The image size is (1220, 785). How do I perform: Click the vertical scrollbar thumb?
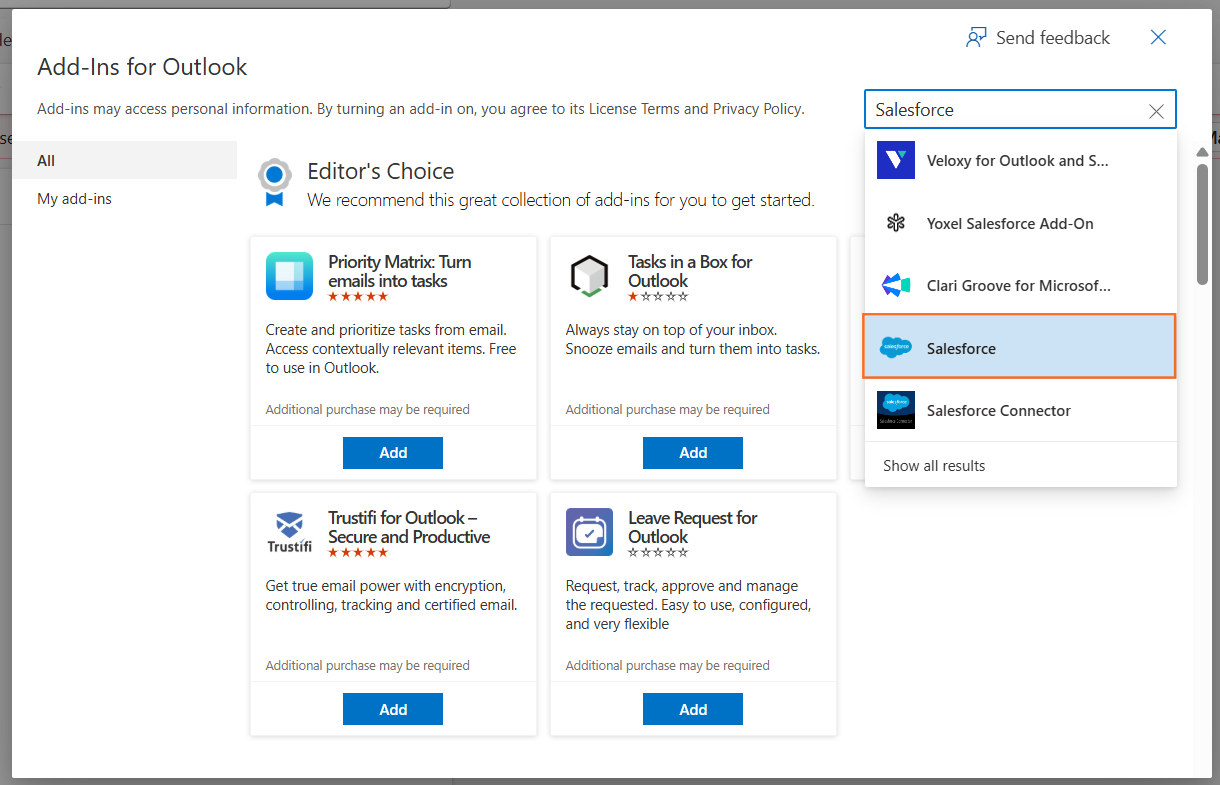tap(1202, 224)
